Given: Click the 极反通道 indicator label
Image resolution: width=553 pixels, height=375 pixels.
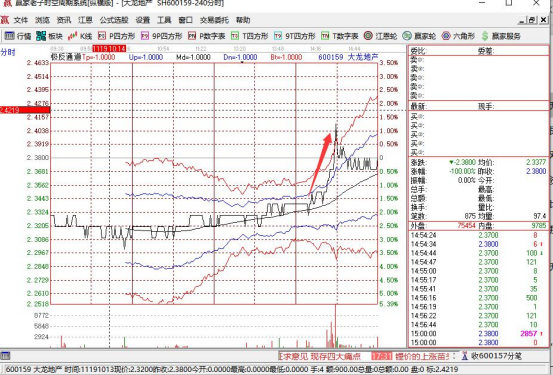Looking at the screenshot, I should (66, 57).
